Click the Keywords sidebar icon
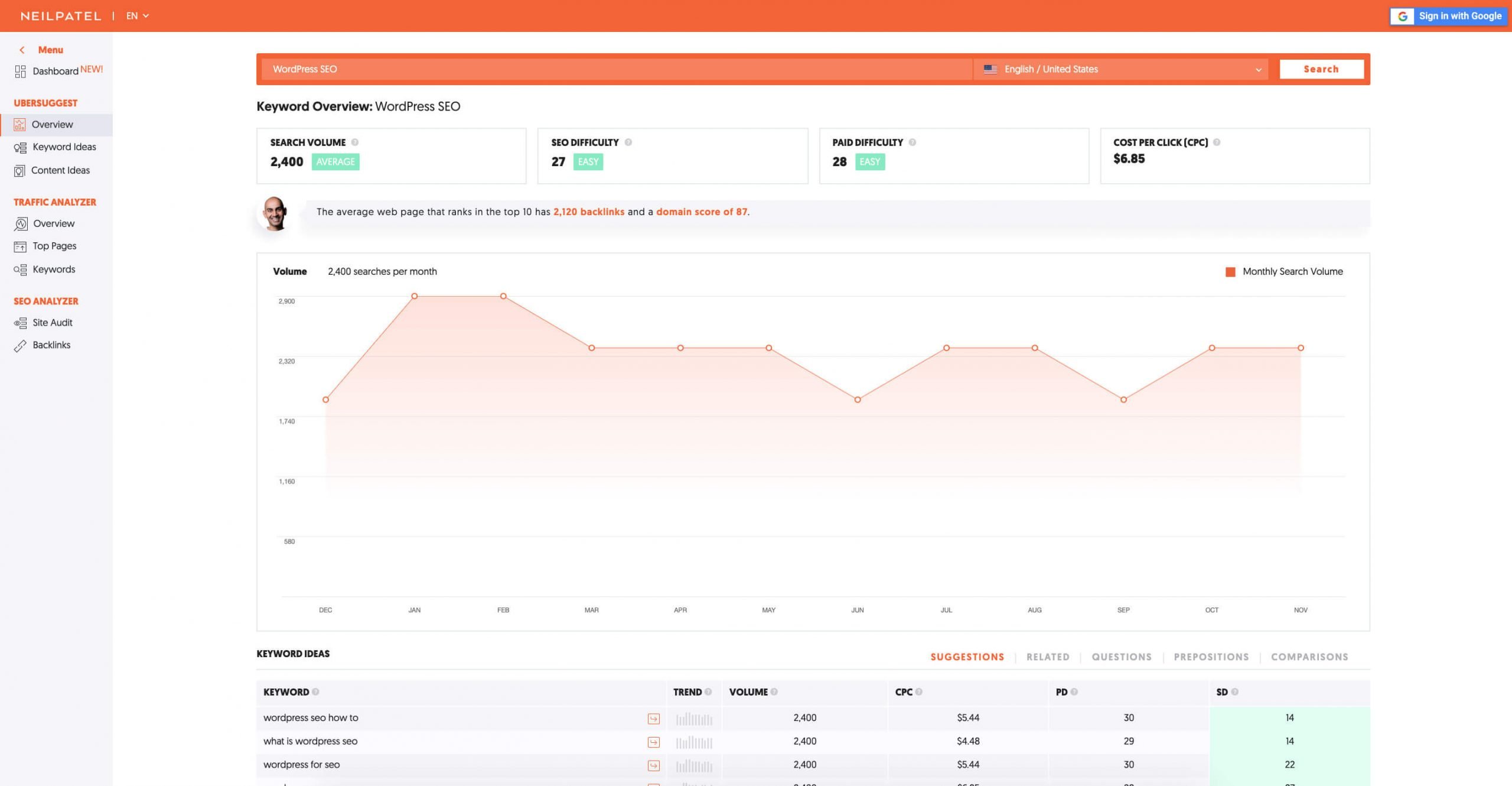The width and height of the screenshot is (1512, 786). point(20,270)
